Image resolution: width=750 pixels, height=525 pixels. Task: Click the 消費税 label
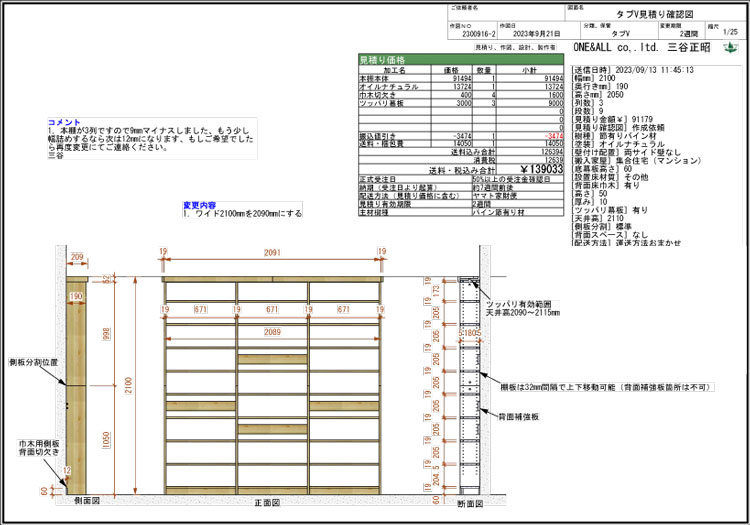pyautogui.click(x=485, y=161)
